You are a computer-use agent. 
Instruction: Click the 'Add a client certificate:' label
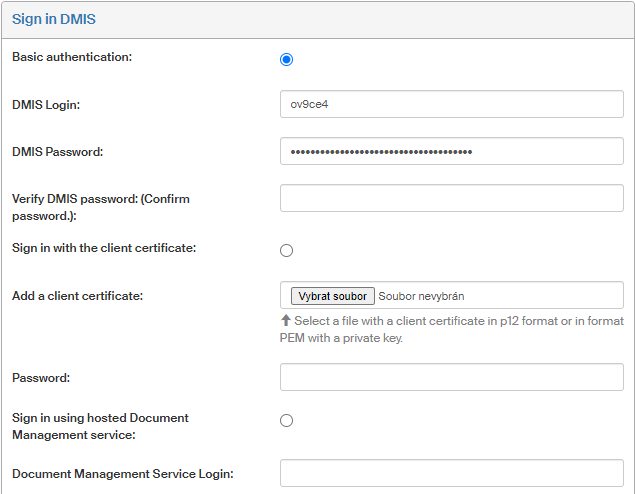(78, 296)
